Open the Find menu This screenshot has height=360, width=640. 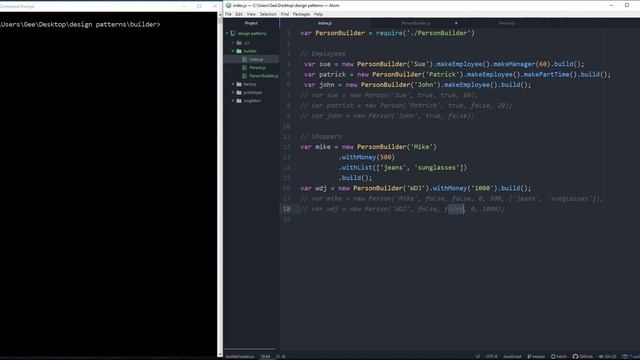click(284, 14)
